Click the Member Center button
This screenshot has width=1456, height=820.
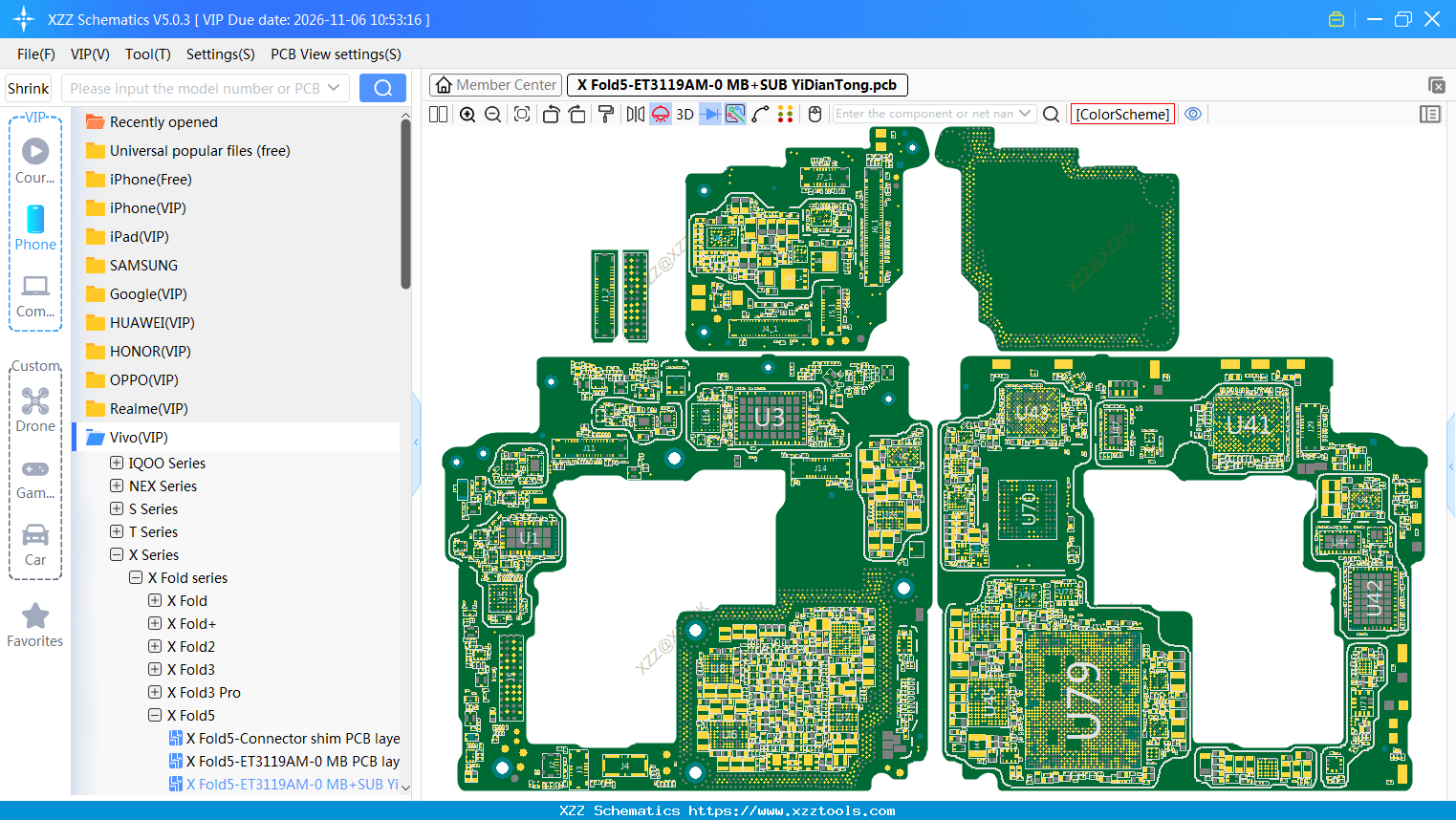[x=494, y=84]
